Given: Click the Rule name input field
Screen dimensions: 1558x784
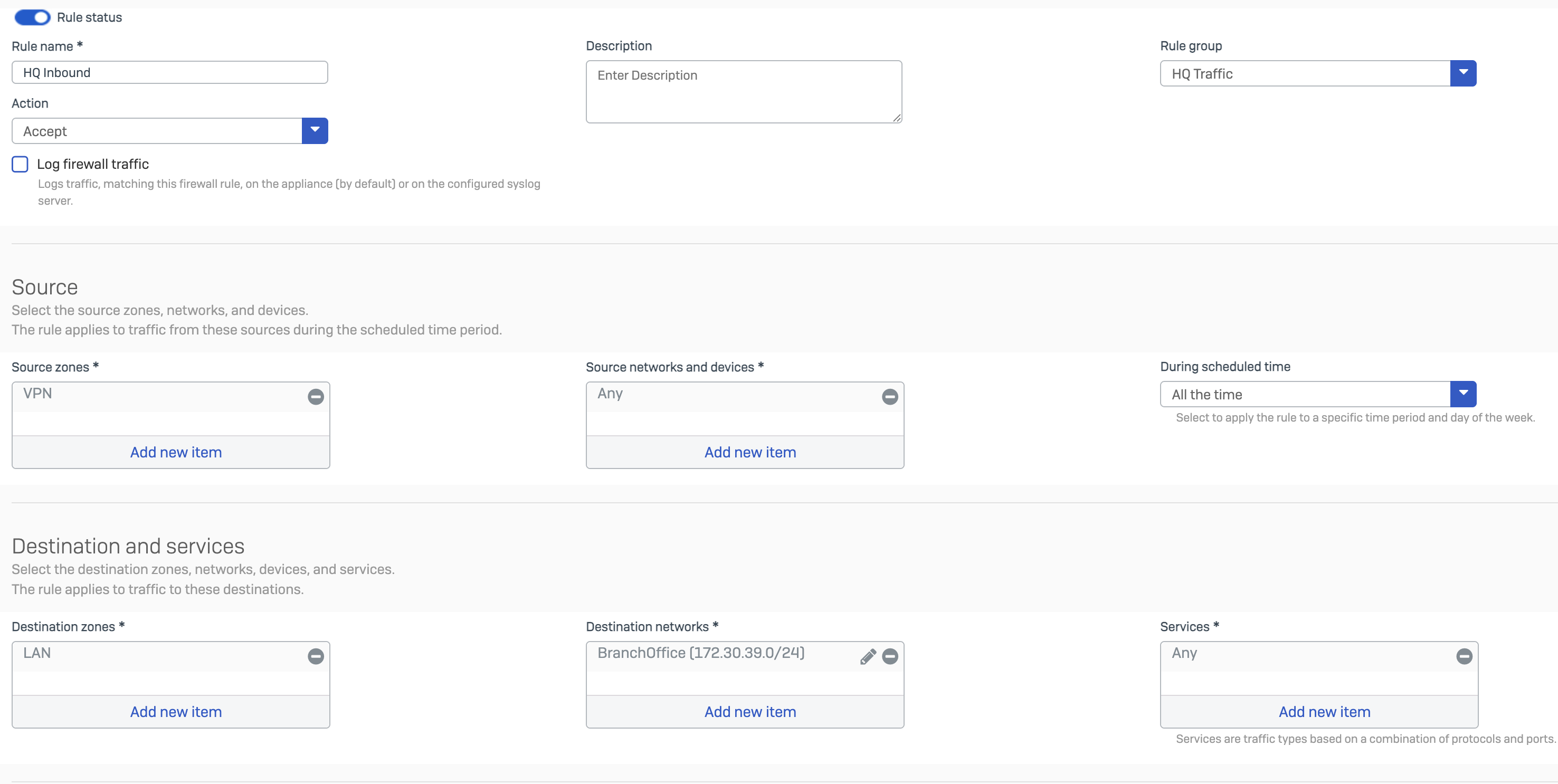Looking at the screenshot, I should point(169,72).
